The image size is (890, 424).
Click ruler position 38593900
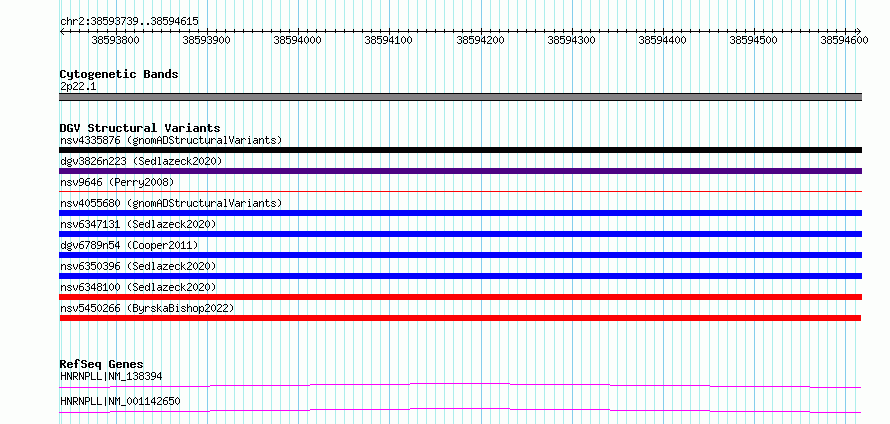point(207,40)
